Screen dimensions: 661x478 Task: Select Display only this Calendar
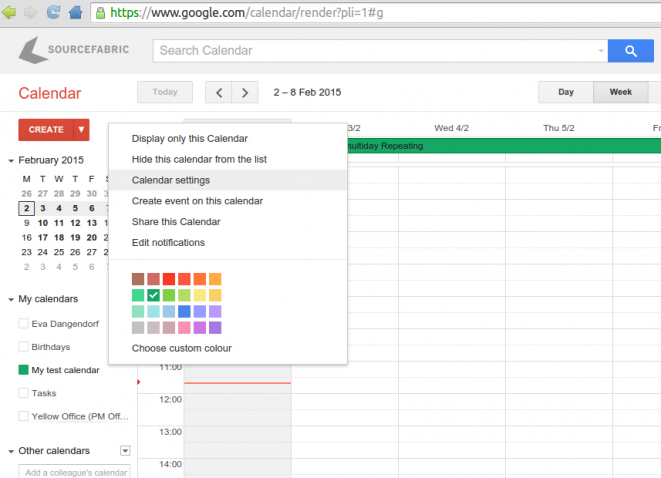coord(228,139)
